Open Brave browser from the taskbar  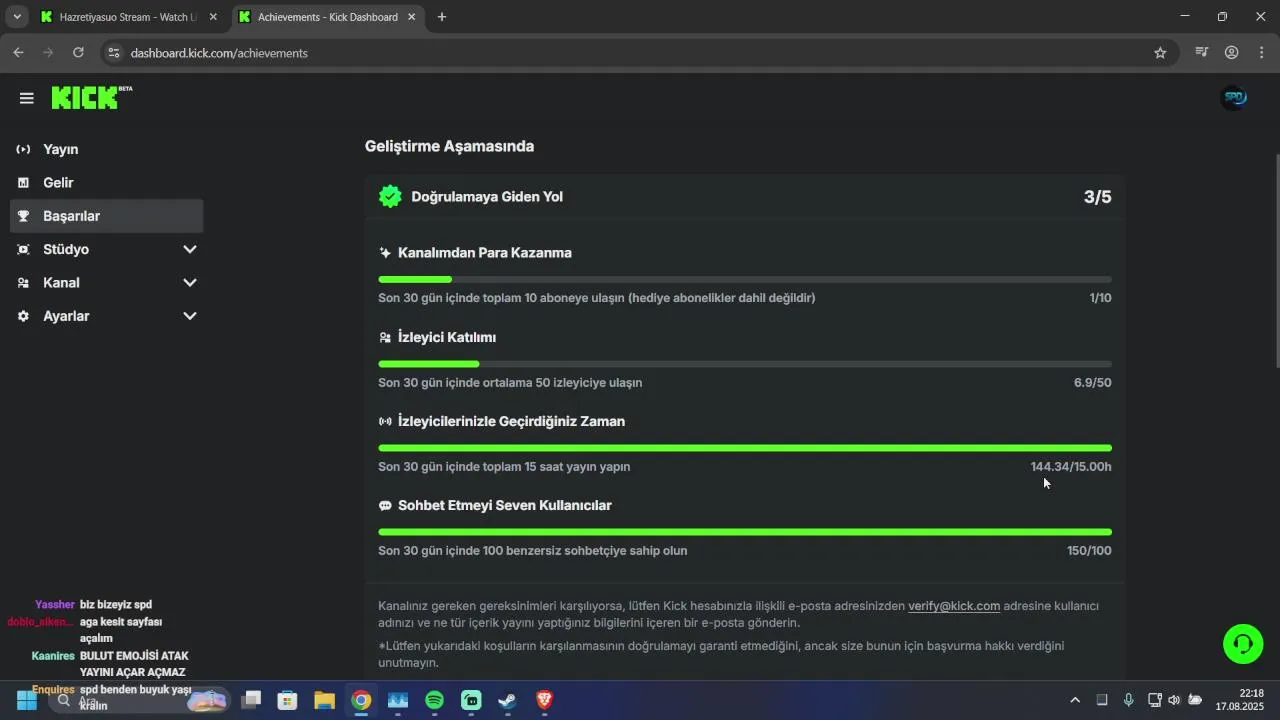544,700
